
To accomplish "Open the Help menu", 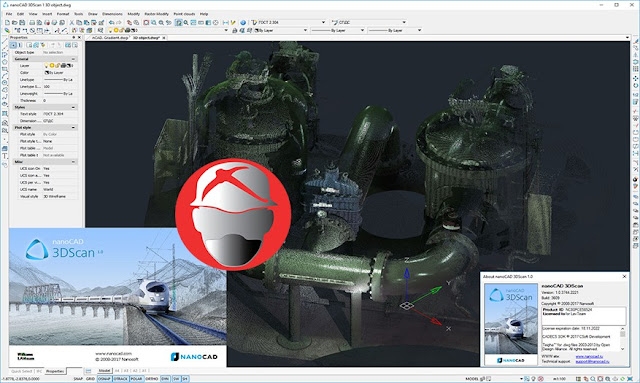I will pyautogui.click(x=204, y=14).
